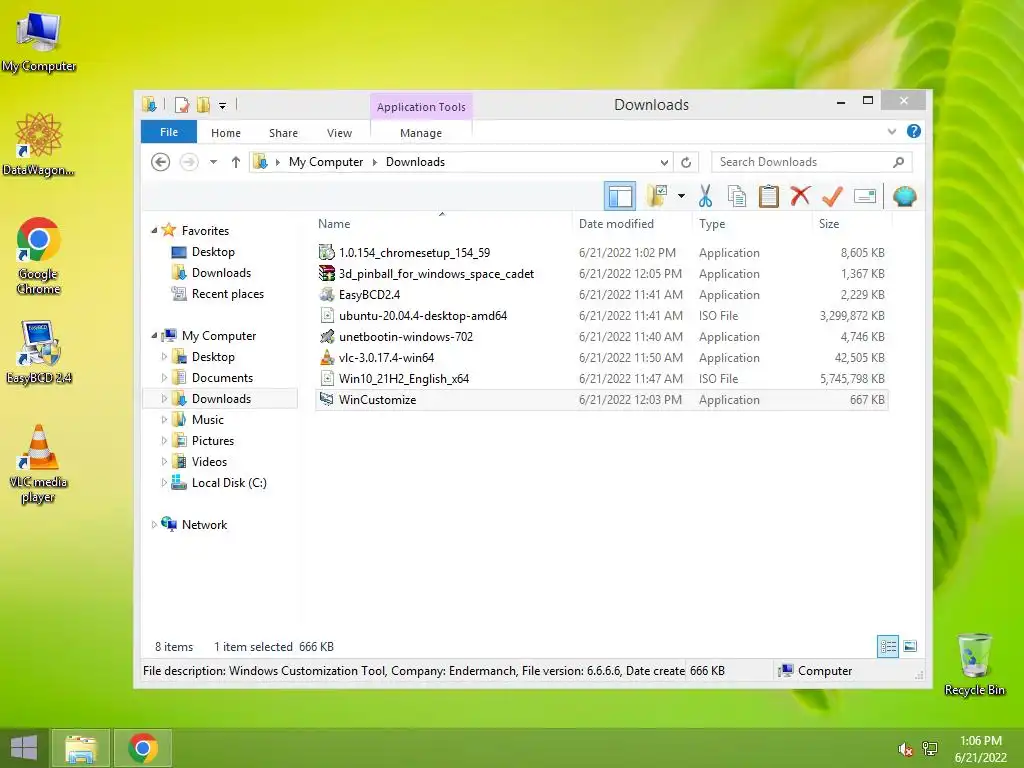Sort files by Size column header
This screenshot has height=768, width=1024.
[829, 224]
